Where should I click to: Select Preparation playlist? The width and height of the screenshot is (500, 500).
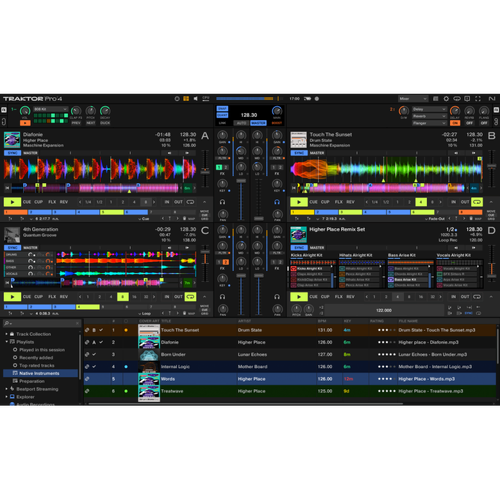click(x=32, y=381)
